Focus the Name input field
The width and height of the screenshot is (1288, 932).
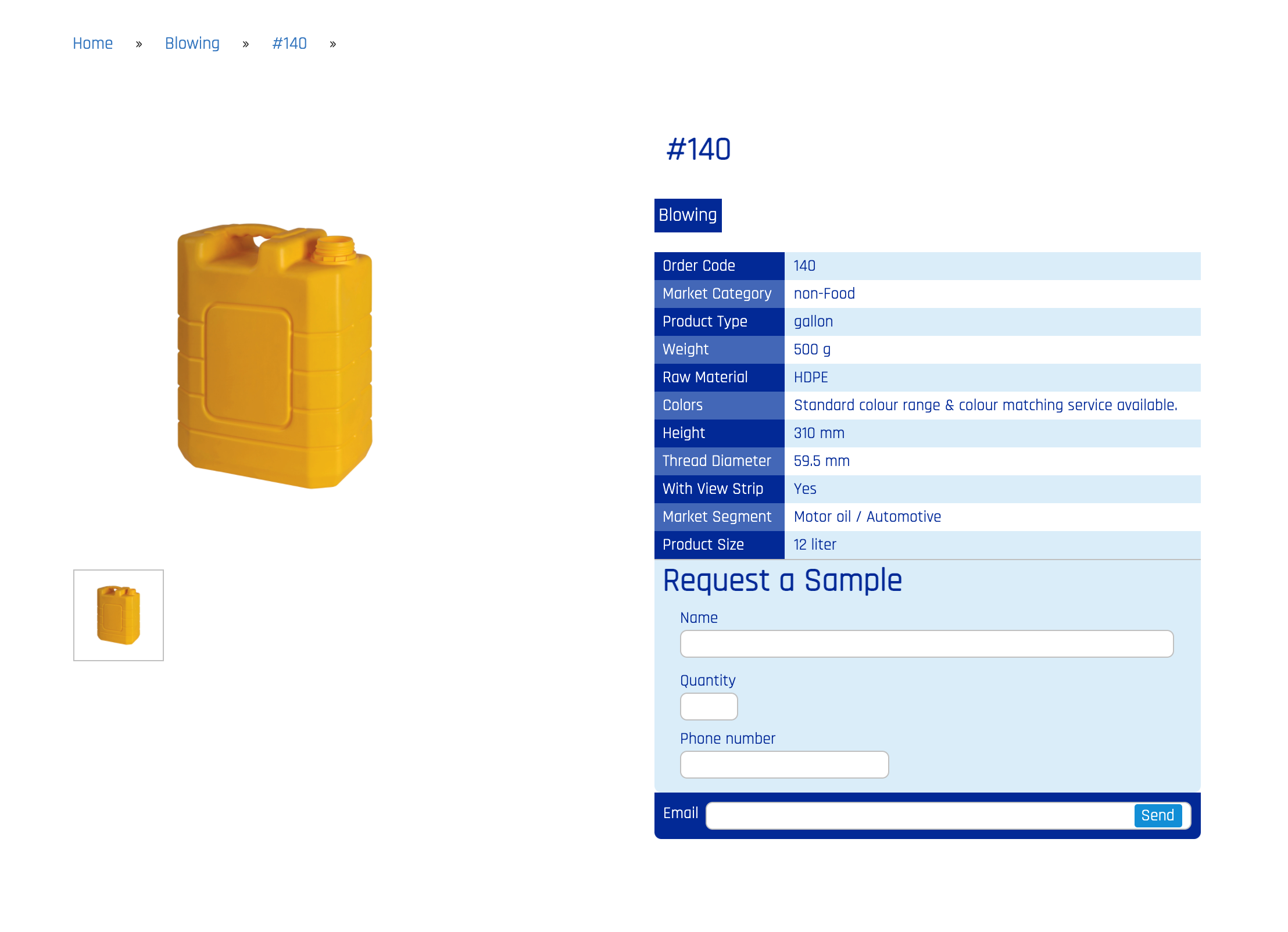coord(926,644)
